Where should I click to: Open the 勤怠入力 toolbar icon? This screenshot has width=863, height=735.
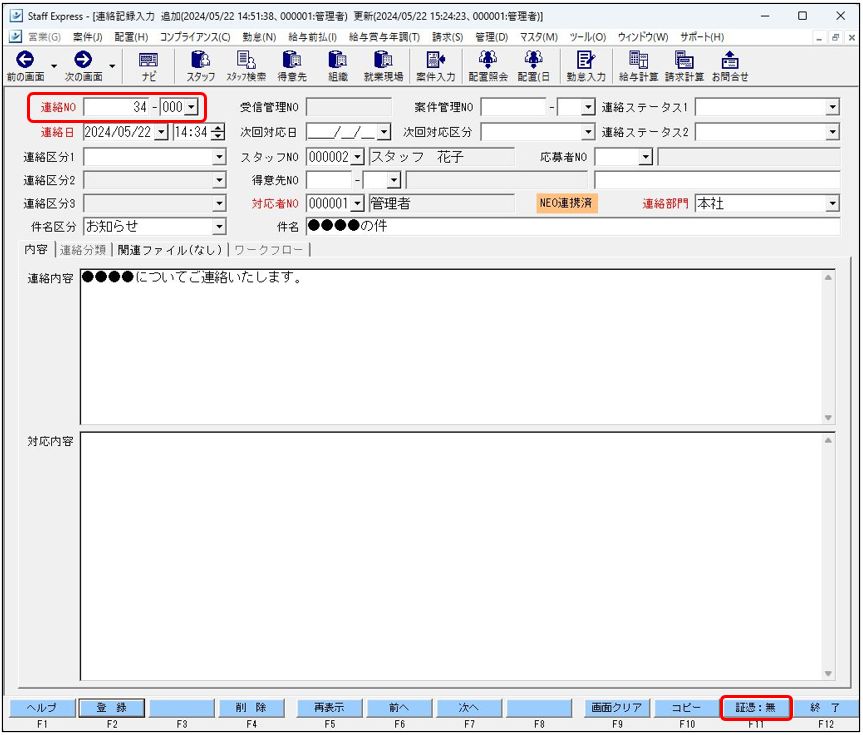(586, 59)
